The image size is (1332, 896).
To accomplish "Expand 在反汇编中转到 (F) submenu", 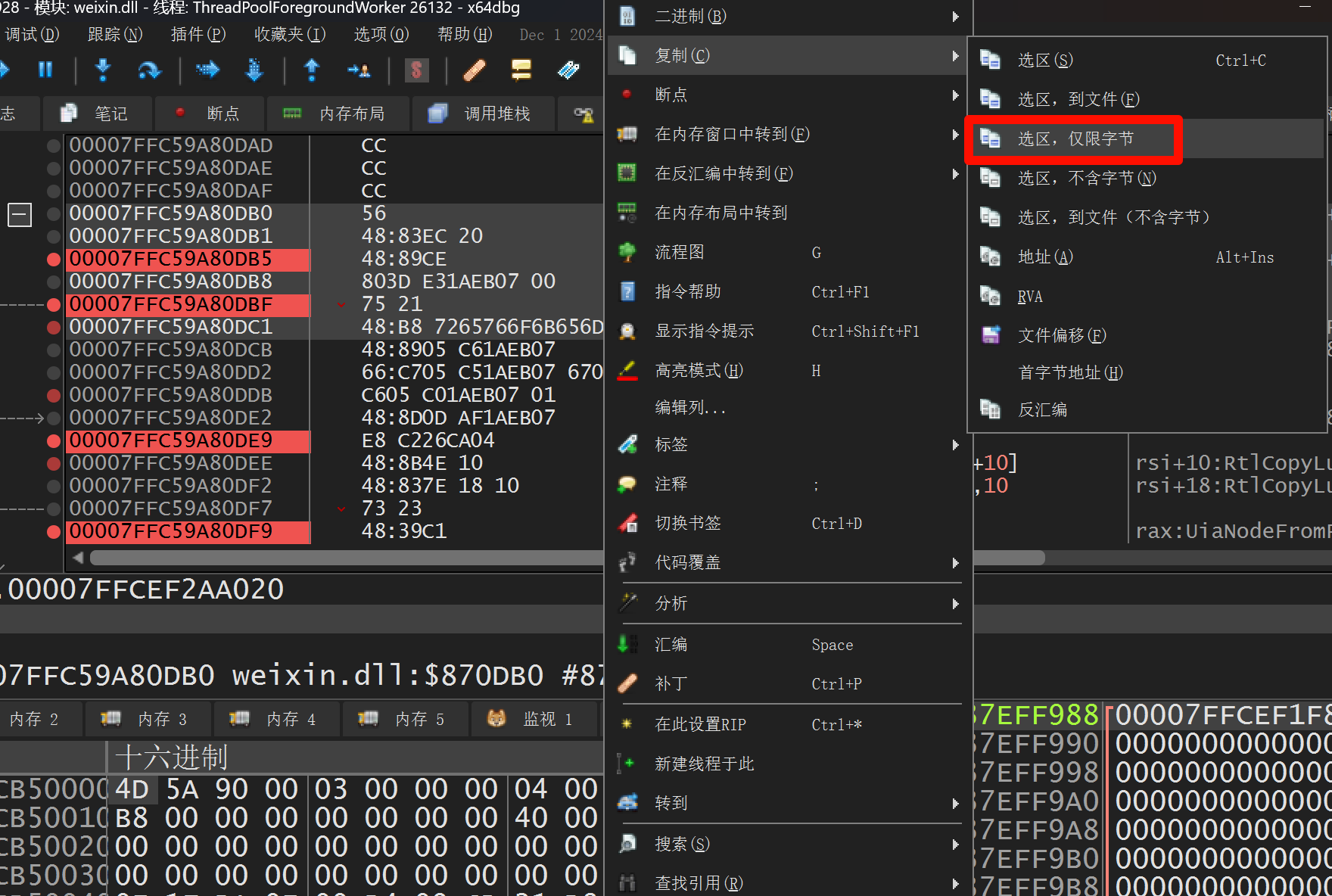I will coord(789,173).
